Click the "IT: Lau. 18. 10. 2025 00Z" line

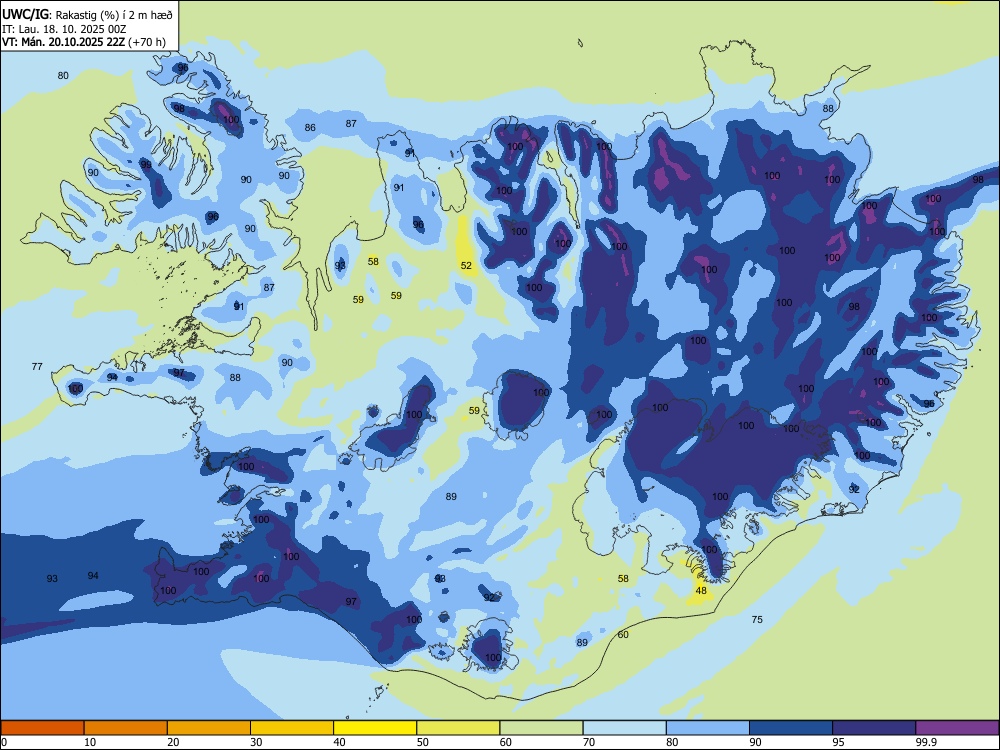click(64, 29)
